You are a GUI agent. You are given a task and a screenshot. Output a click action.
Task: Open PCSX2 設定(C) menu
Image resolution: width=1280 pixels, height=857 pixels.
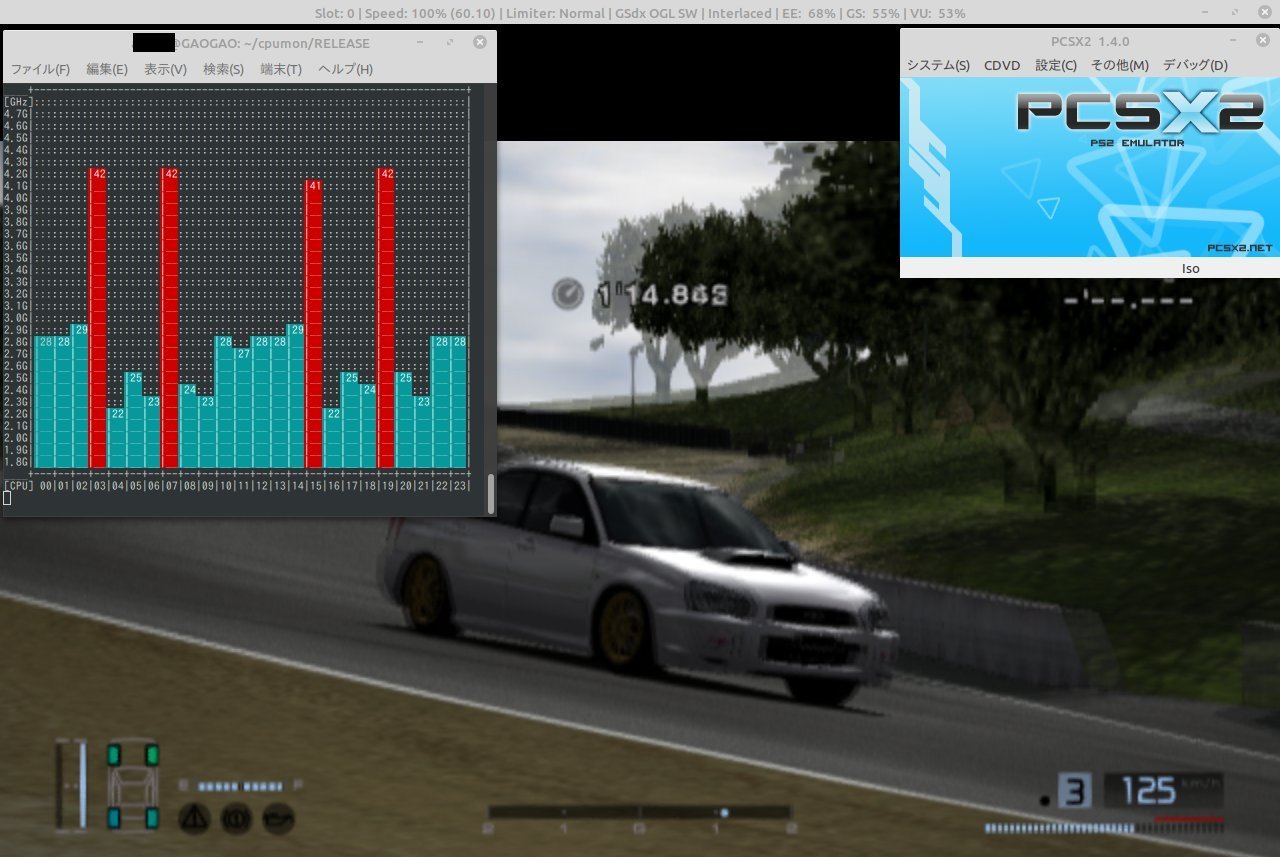(1056, 65)
